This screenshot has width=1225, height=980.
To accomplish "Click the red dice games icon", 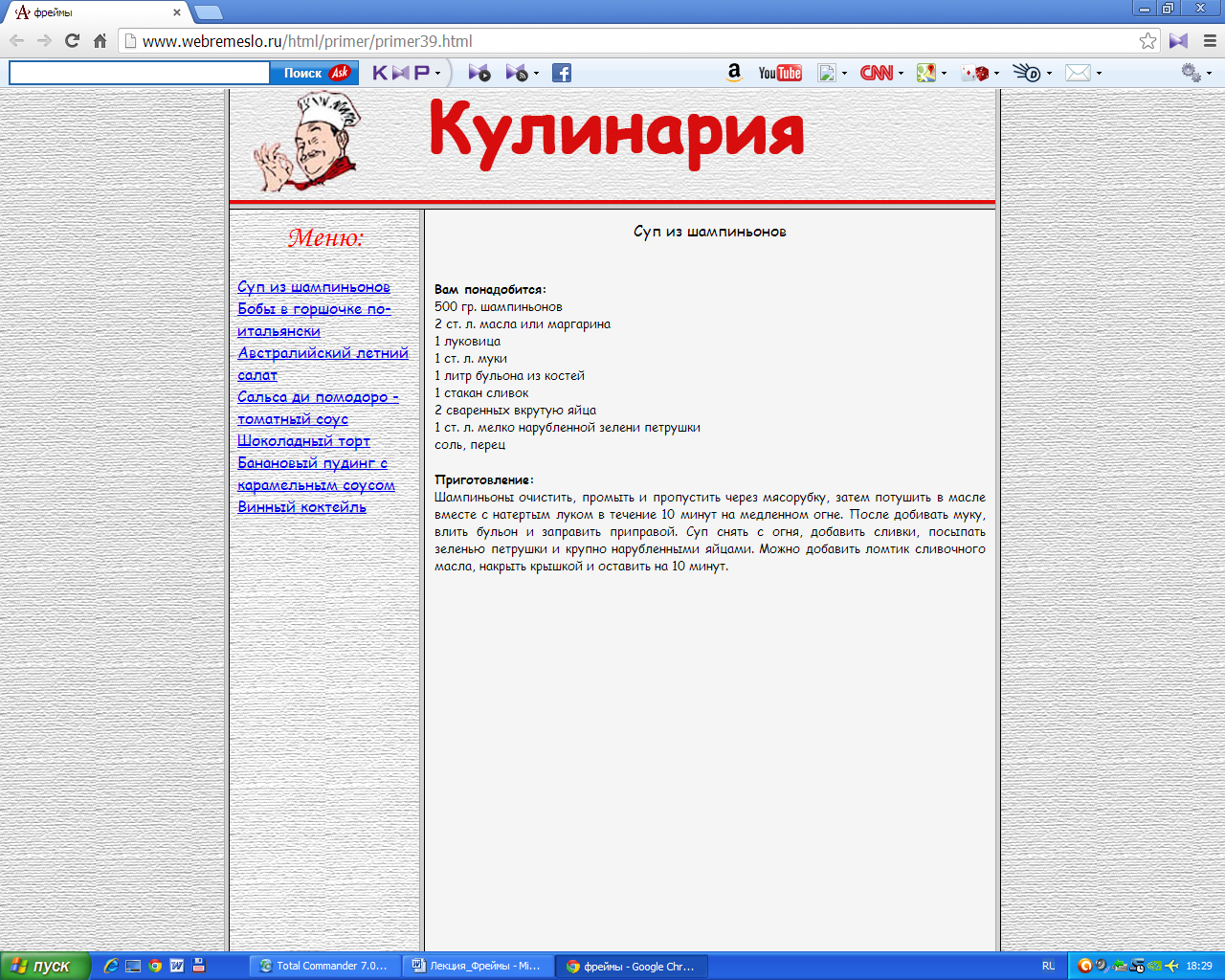I will 975,73.
